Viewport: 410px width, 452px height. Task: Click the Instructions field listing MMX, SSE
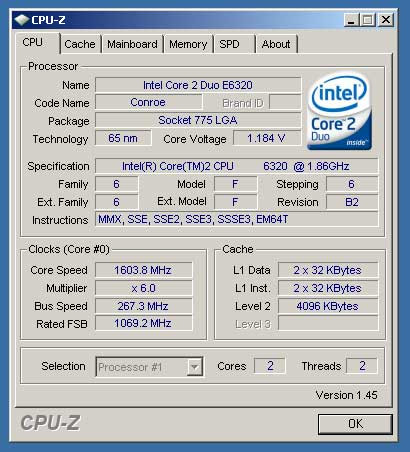point(237,219)
